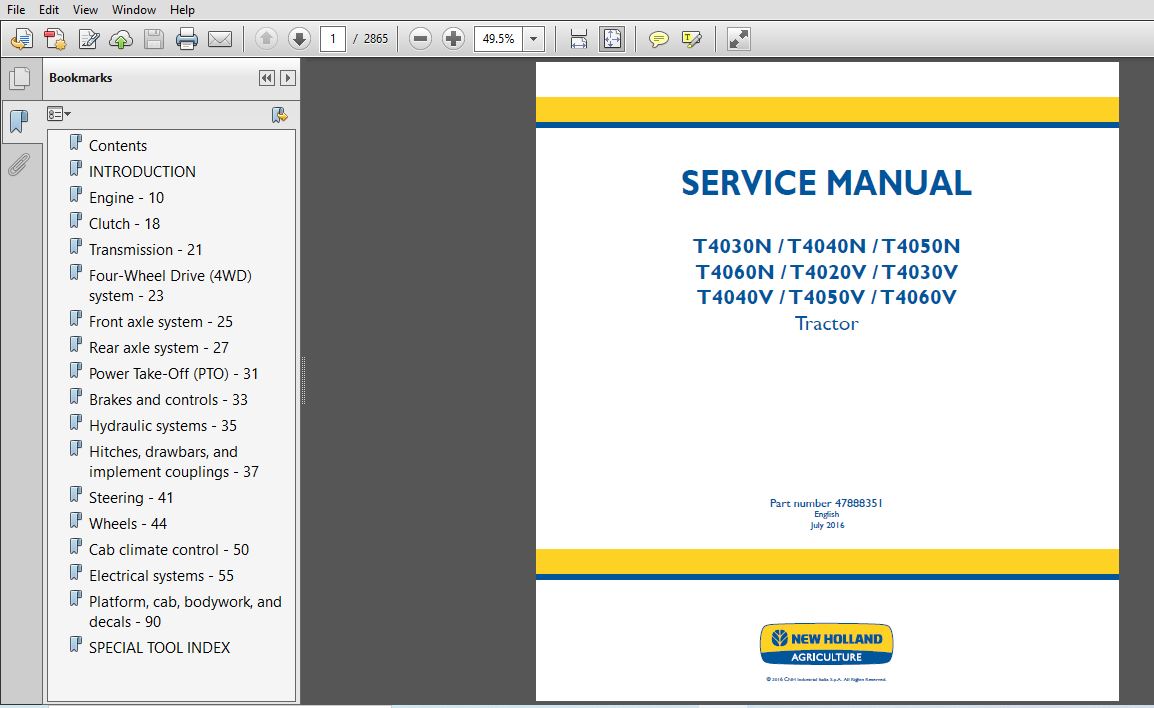Image resolution: width=1154 pixels, height=708 pixels.
Task: Open Cab climate control - 50 bookmark
Action: [169, 550]
